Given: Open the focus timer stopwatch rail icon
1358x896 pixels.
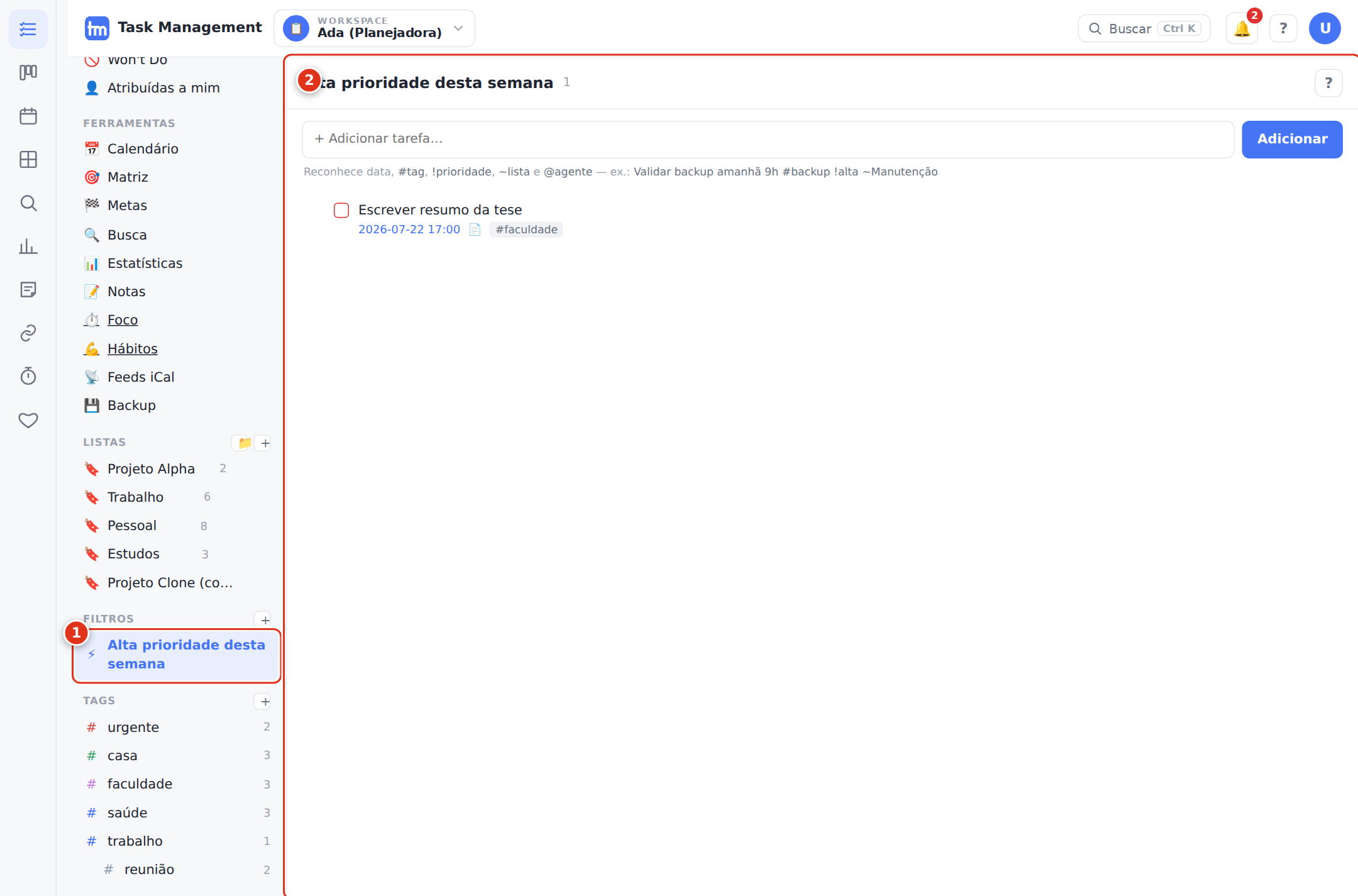Looking at the screenshot, I should [28, 377].
